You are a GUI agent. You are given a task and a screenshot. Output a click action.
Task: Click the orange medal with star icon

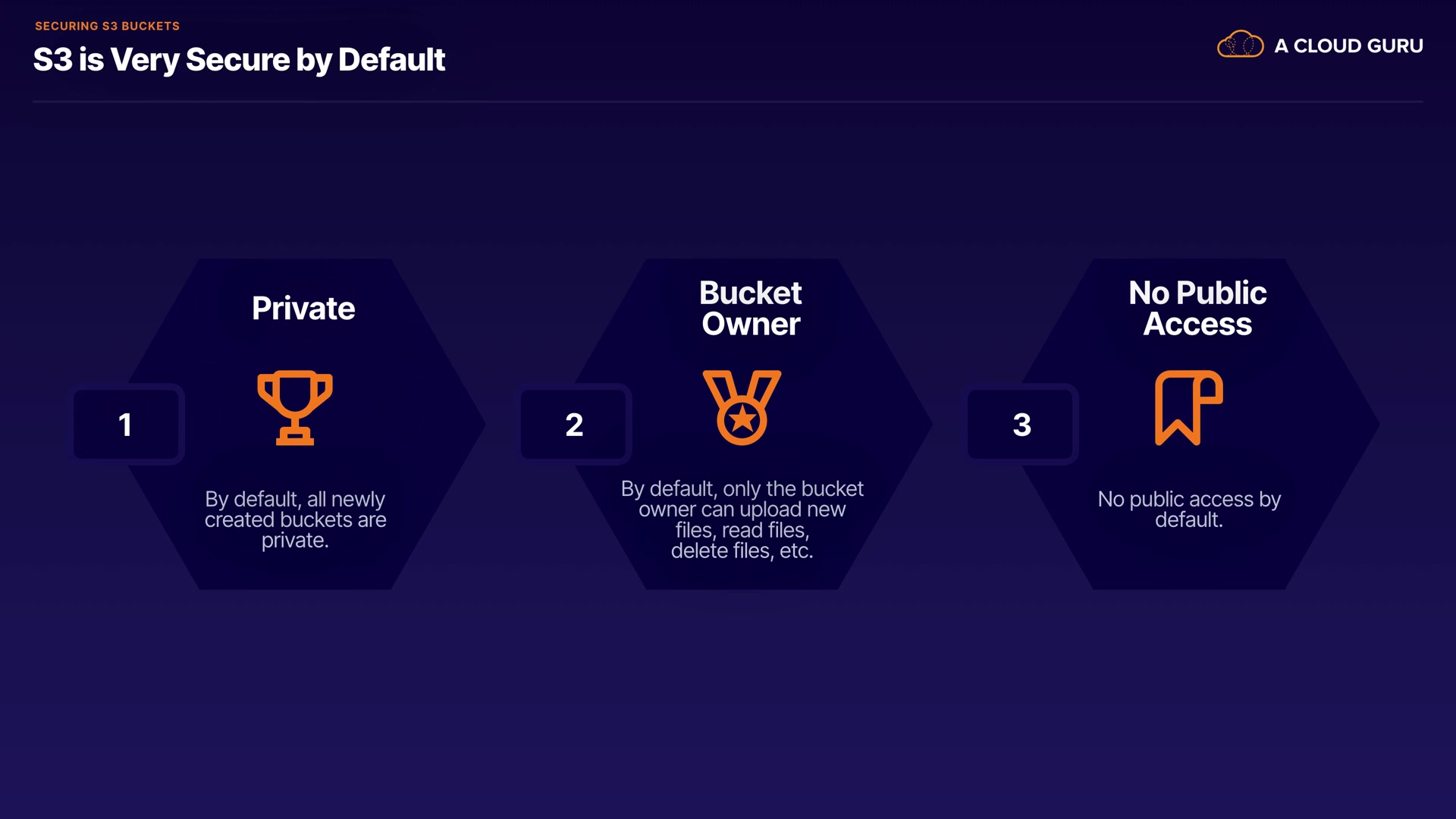pos(742,407)
